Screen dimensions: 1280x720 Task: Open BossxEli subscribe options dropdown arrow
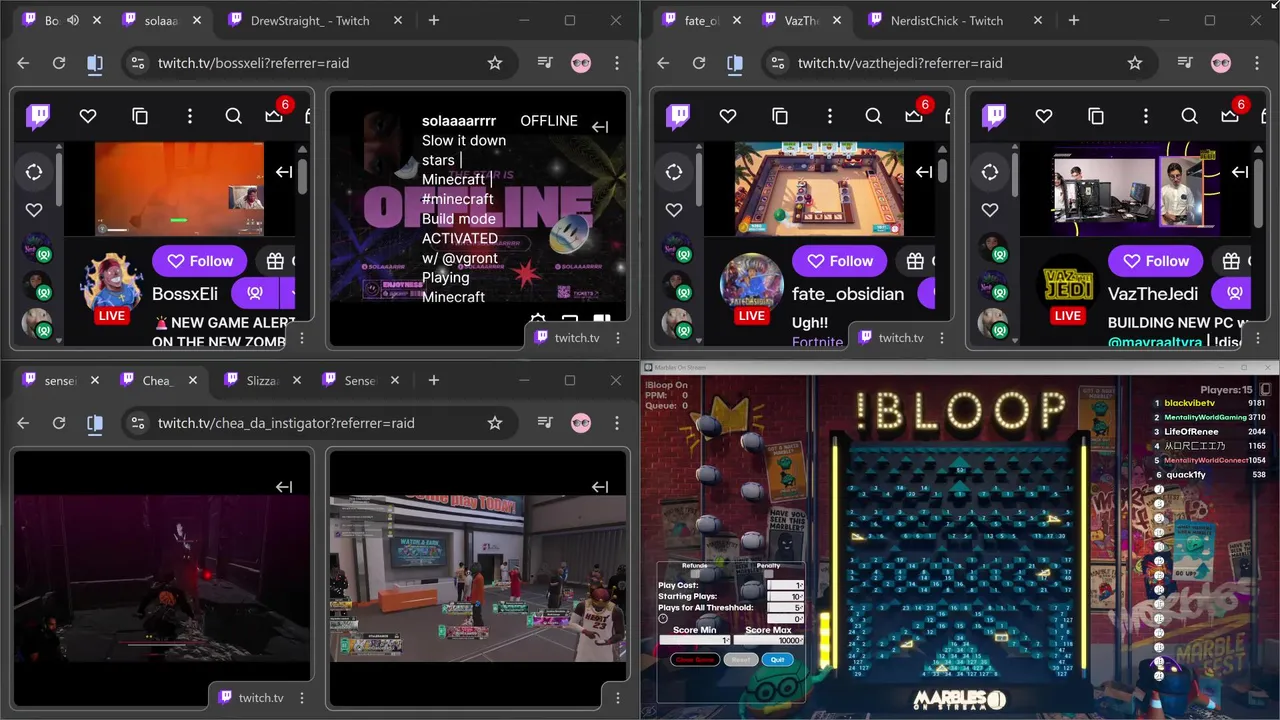(x=290, y=294)
